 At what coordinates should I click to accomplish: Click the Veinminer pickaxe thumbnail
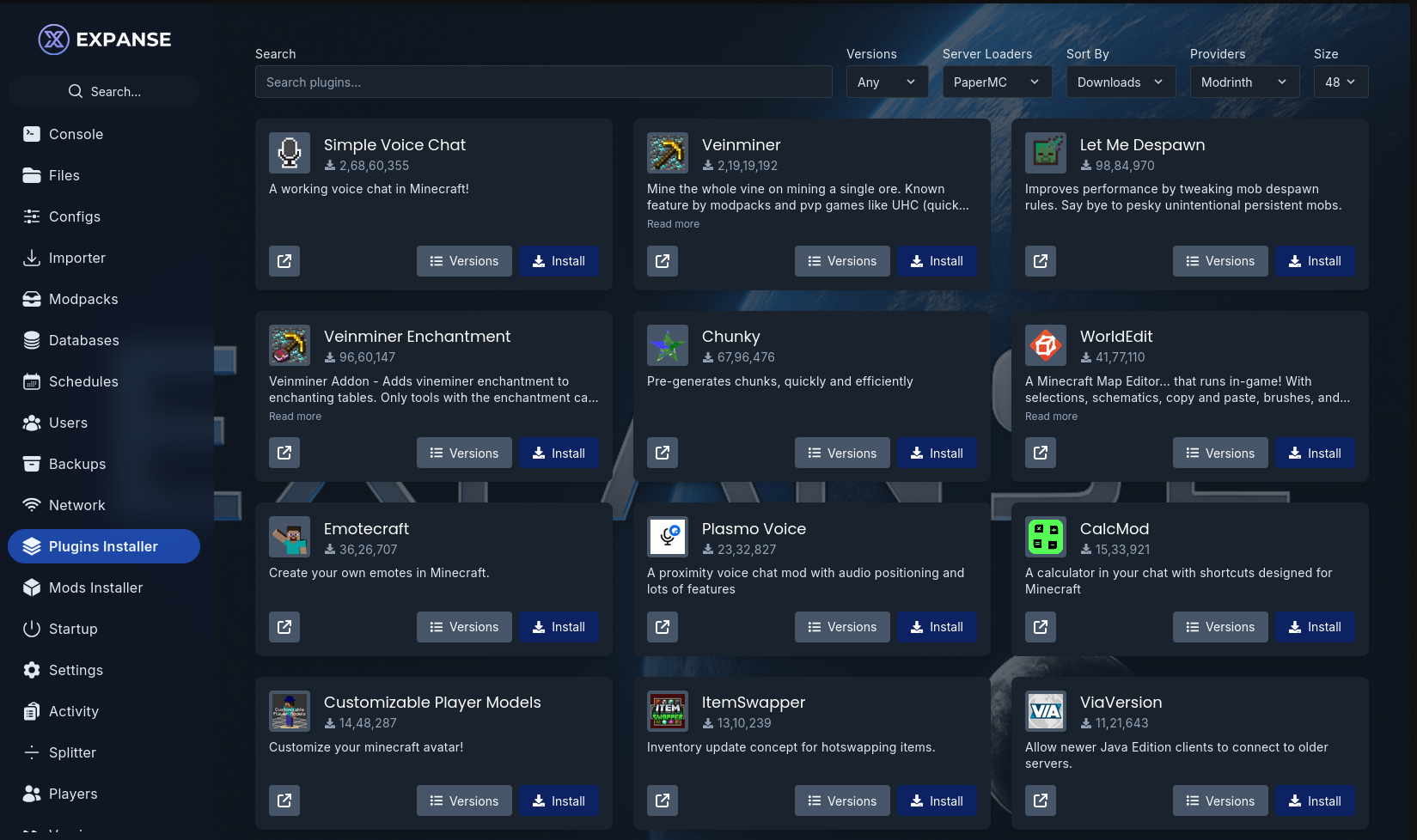667,153
